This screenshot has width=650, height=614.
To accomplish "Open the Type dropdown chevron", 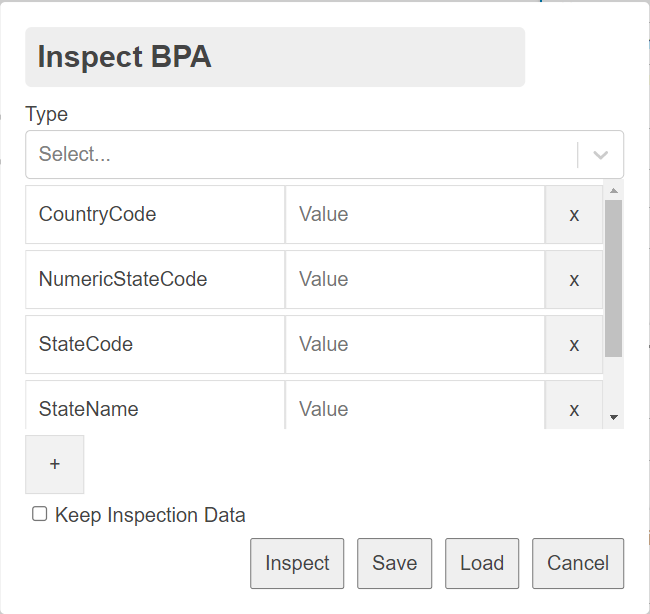I will tap(601, 155).
